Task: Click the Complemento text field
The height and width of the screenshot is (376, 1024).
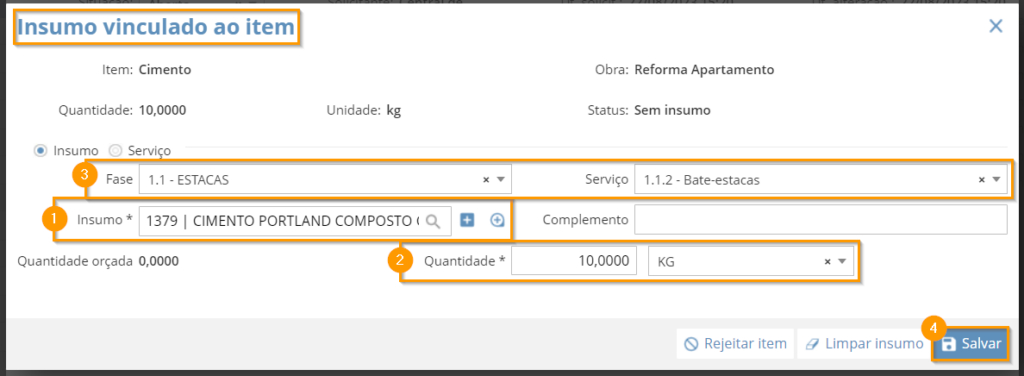Action: click(821, 220)
